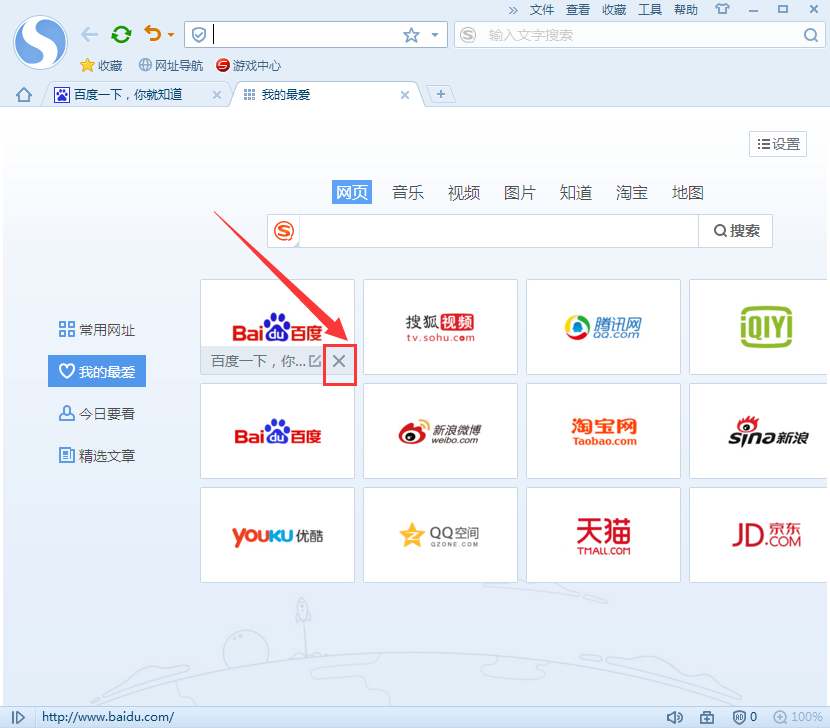This screenshot has height=728, width=830.
Task: Click the back navigation arrow
Action: (x=89, y=34)
